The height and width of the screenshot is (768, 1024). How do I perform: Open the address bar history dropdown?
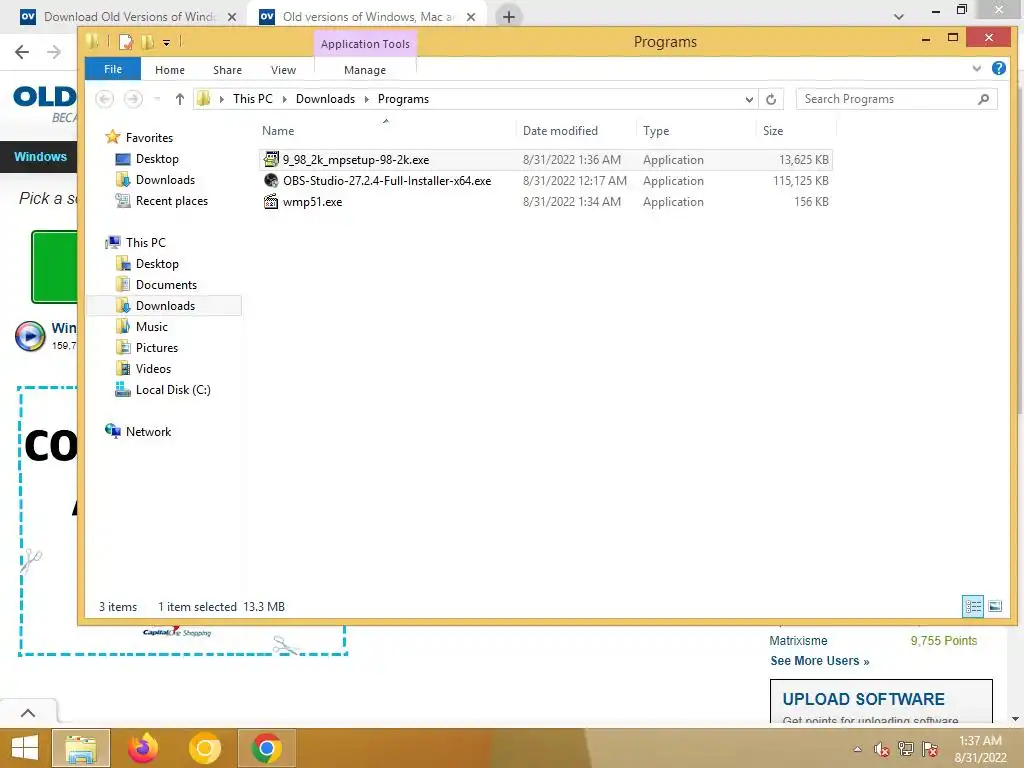[x=749, y=99]
